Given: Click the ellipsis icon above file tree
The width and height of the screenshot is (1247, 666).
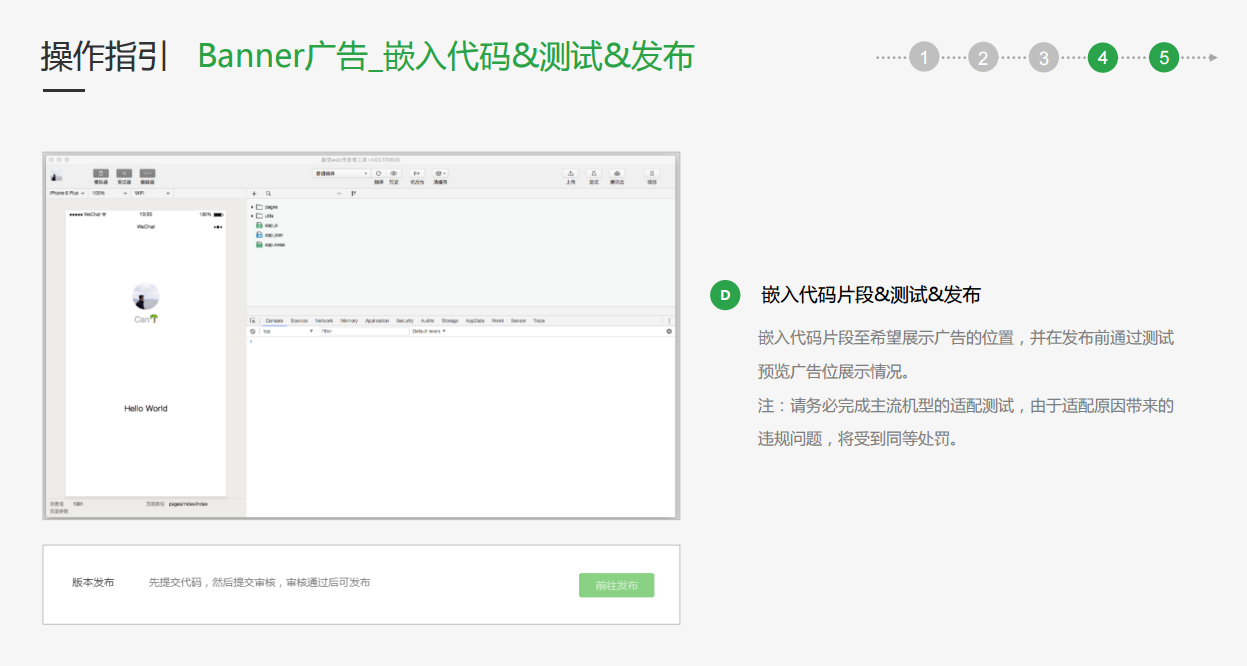Looking at the screenshot, I should coord(339,194).
